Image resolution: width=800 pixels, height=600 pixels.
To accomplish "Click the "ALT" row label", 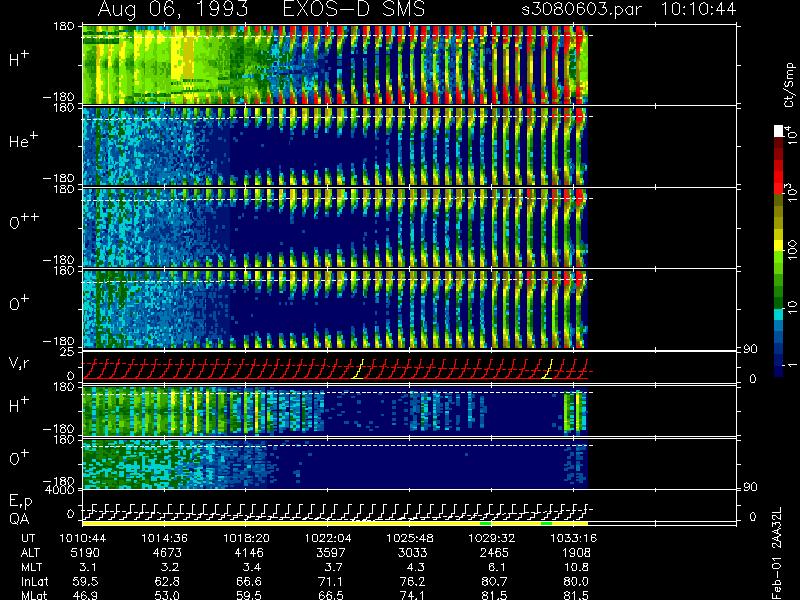I will [31, 553].
